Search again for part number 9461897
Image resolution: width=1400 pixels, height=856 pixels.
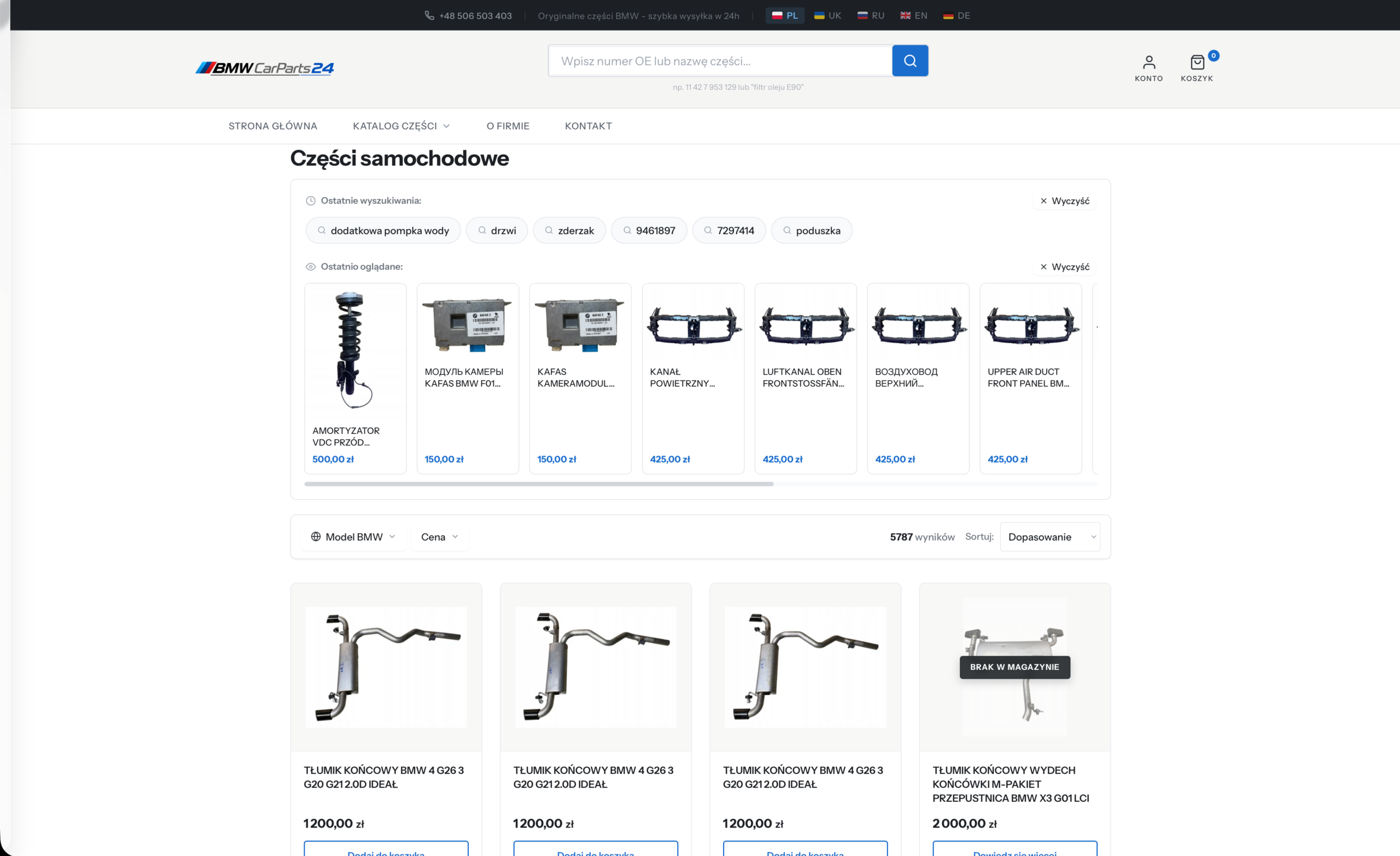coord(649,230)
